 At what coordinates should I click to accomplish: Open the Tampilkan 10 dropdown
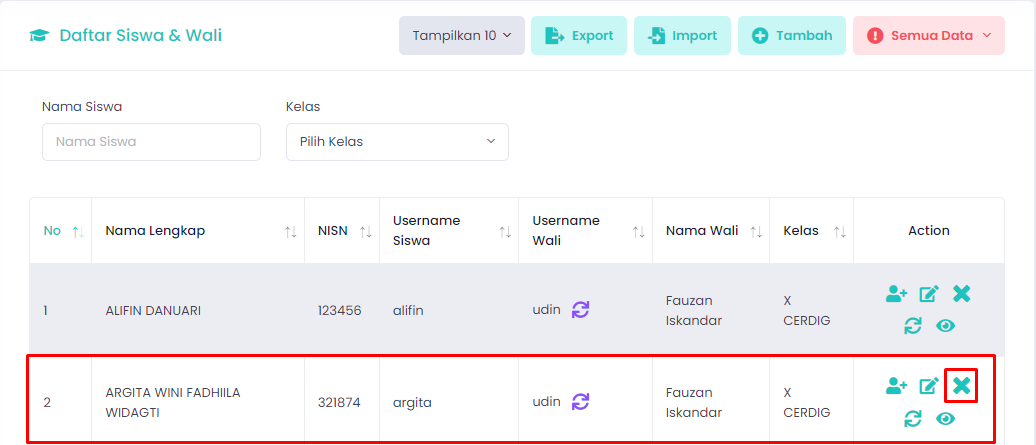[462, 36]
